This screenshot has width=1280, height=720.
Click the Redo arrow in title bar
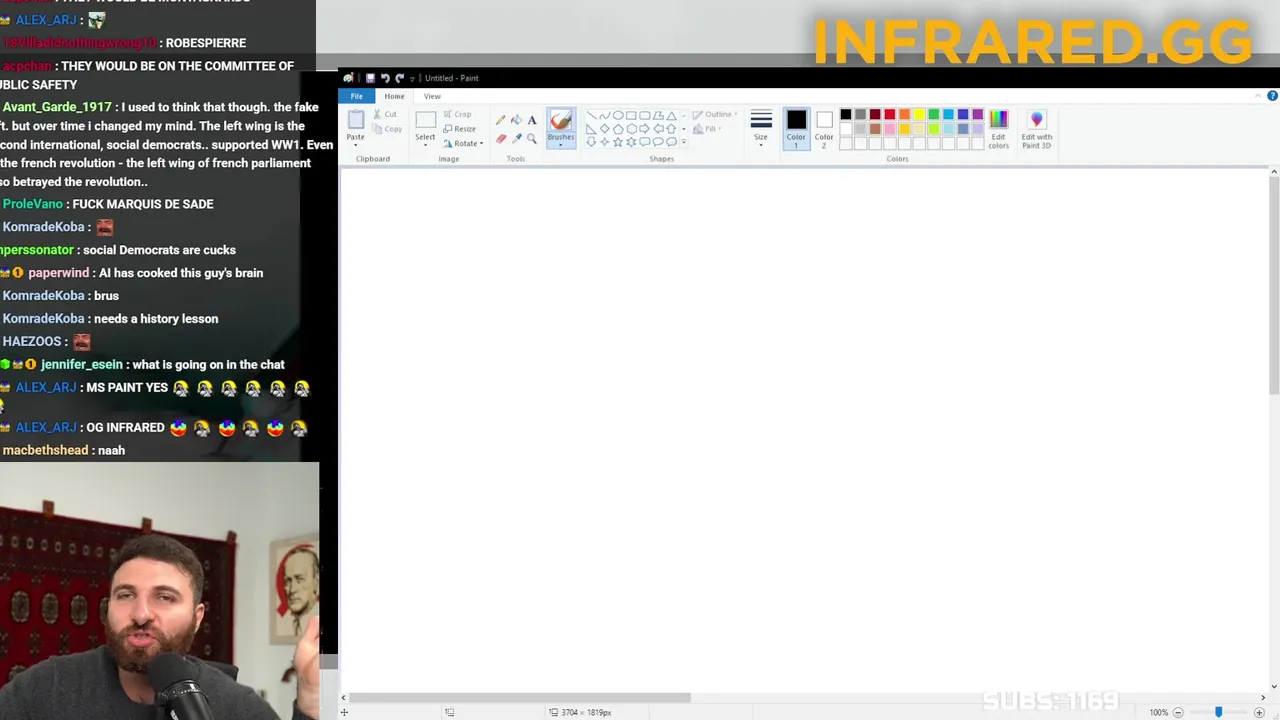(399, 78)
